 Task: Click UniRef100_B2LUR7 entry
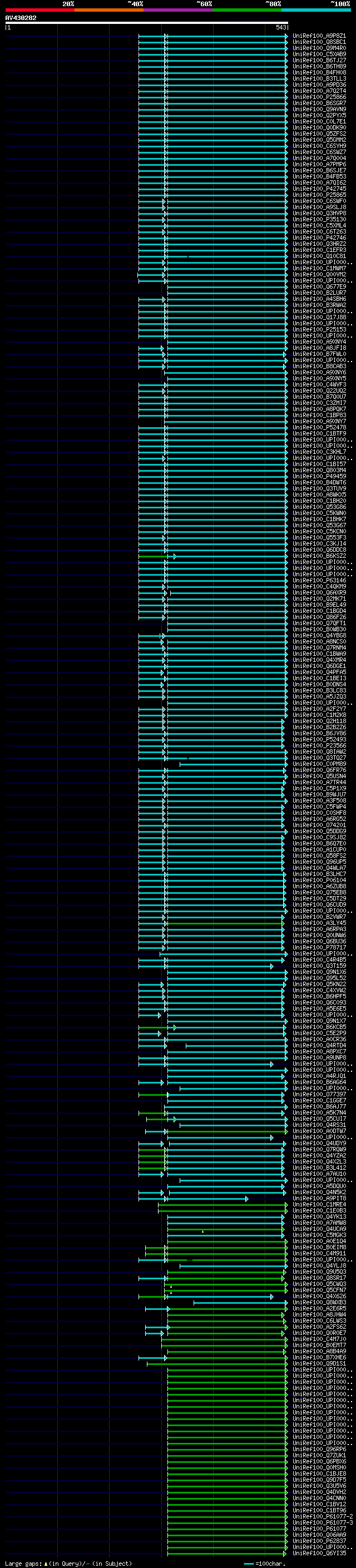[319, 293]
